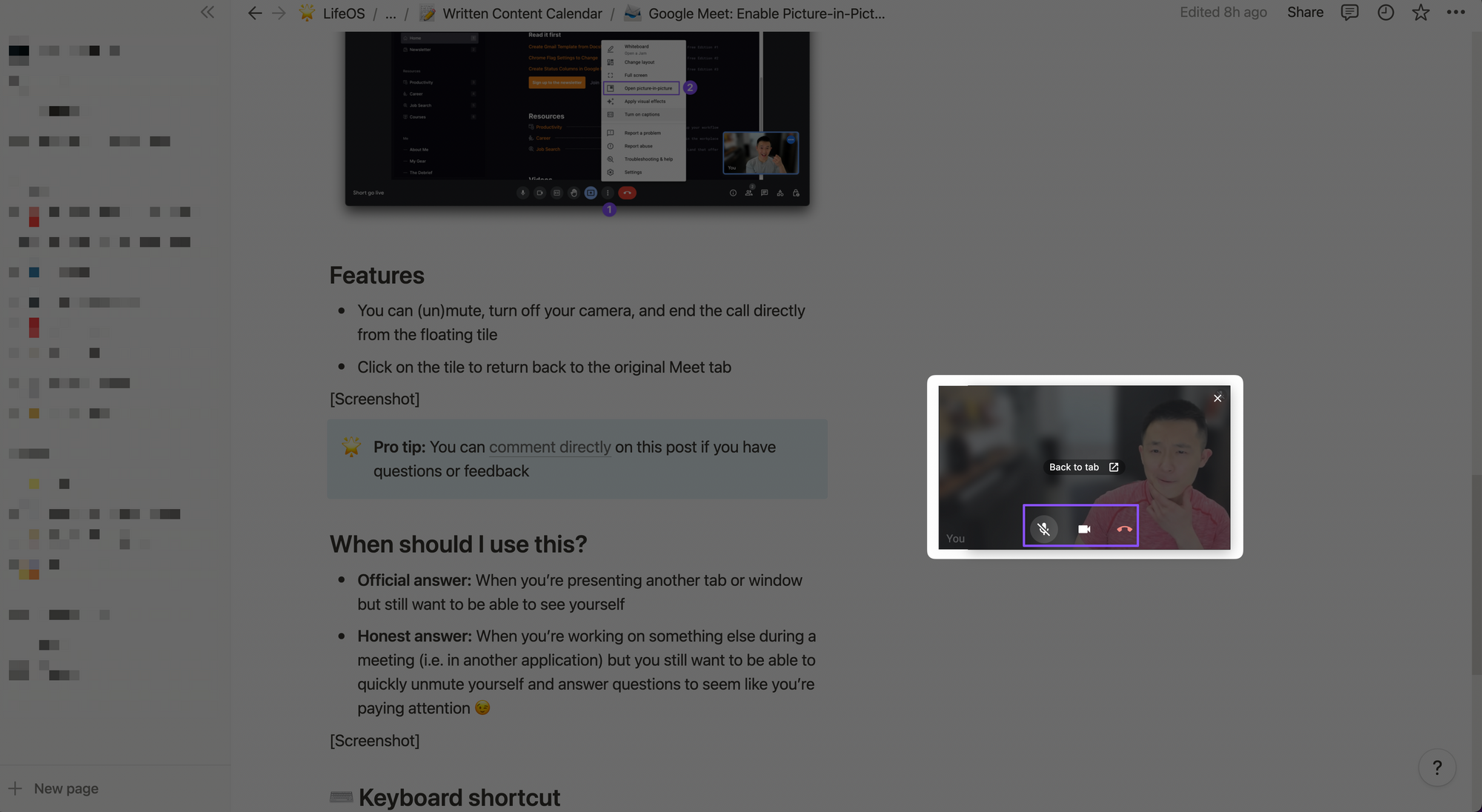Viewport: 1482px width, 812px height.
Task: Open page history clock icon
Action: tap(1385, 13)
